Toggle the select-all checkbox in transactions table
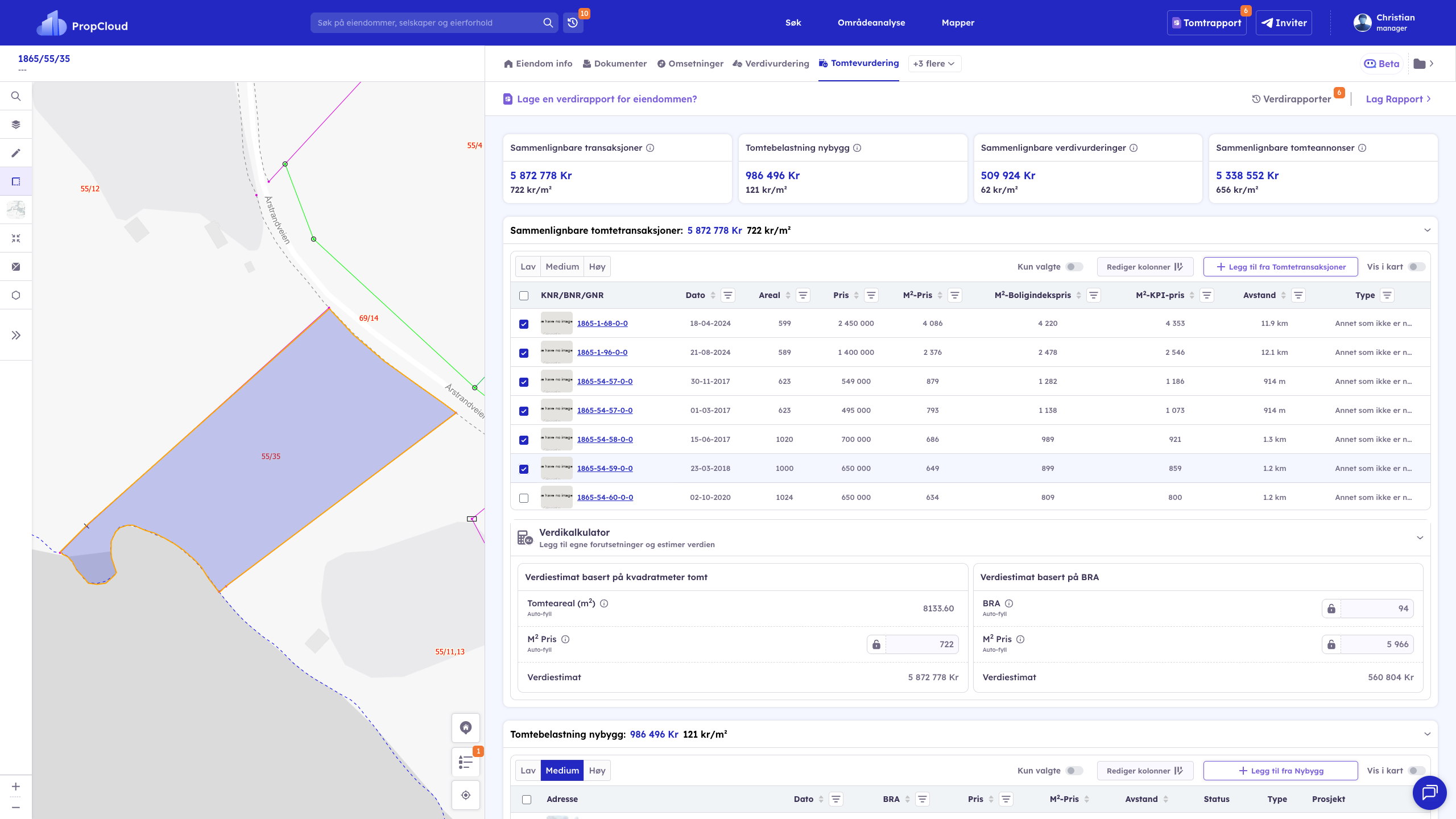Image resolution: width=1456 pixels, height=819 pixels. pos(524,296)
